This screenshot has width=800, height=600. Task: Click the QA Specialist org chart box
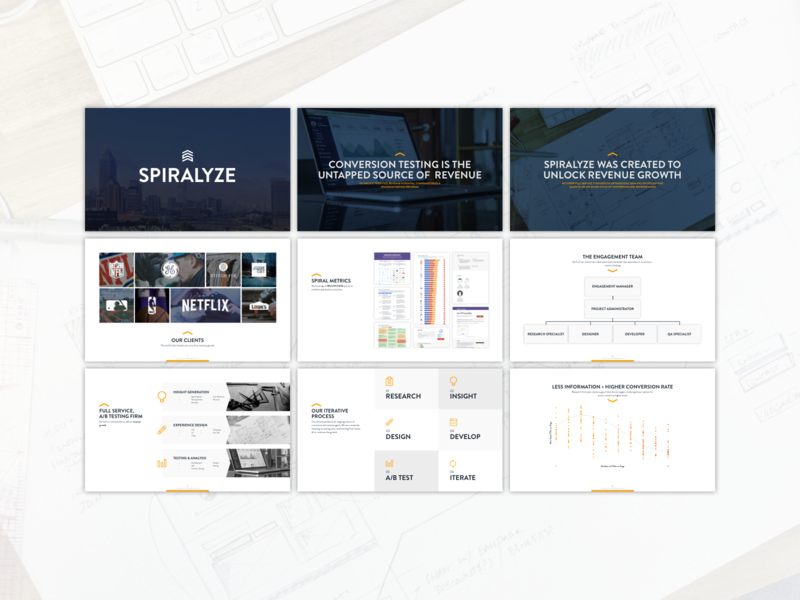[679, 334]
